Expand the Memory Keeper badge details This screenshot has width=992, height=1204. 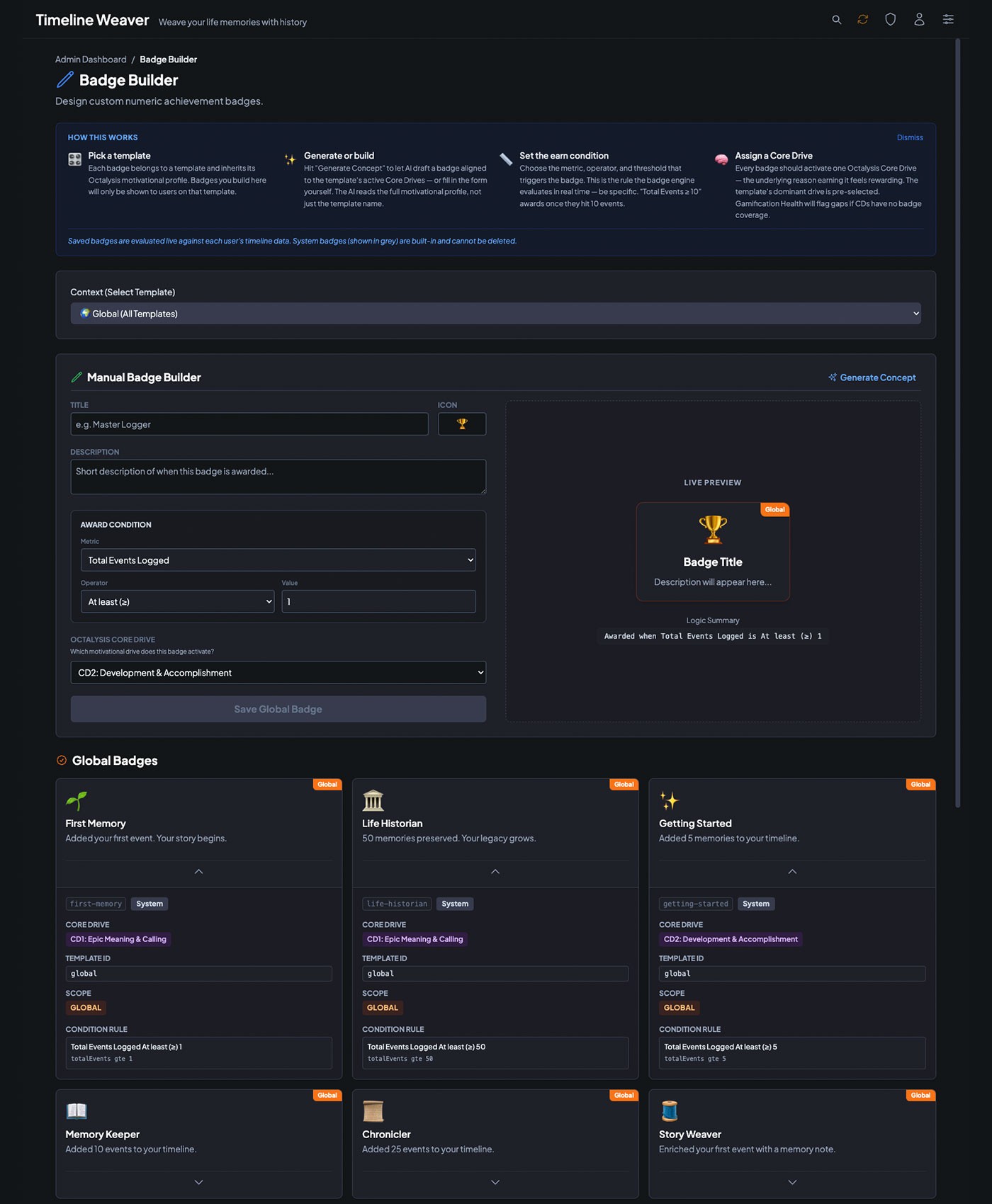[x=198, y=1182]
